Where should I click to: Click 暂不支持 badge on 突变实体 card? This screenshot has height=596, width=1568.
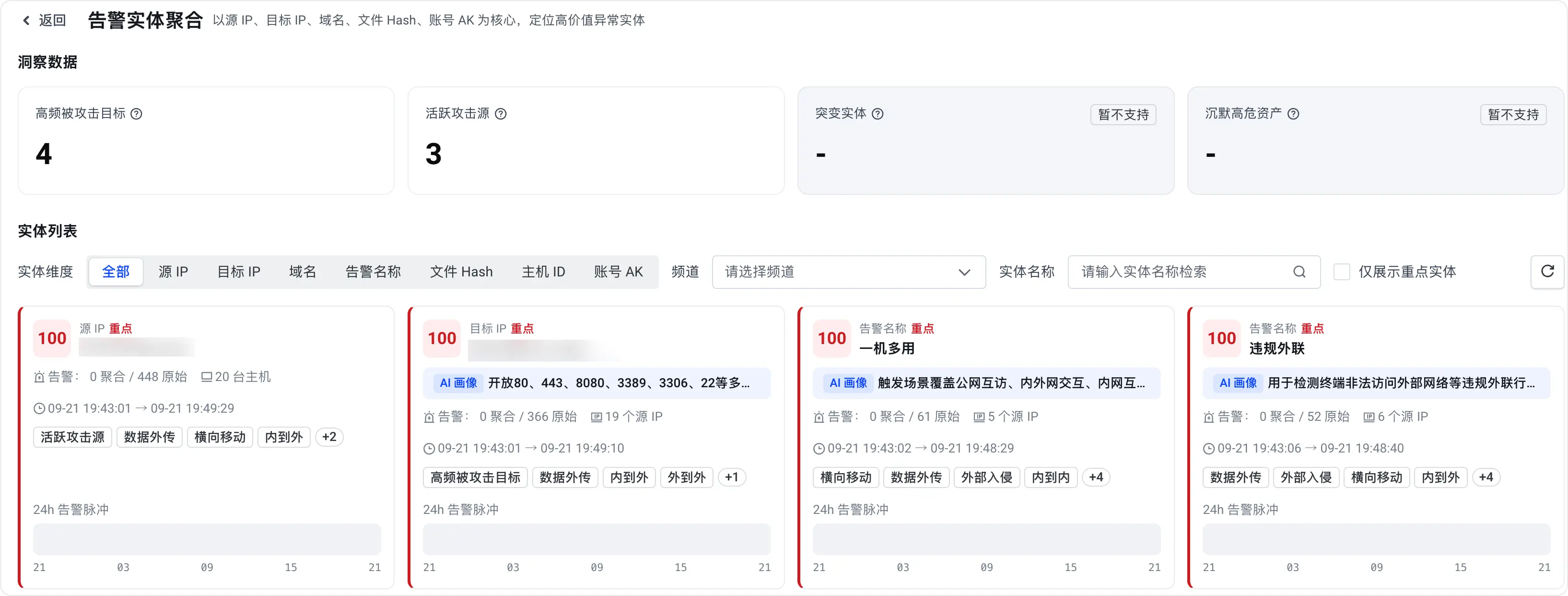1123,115
